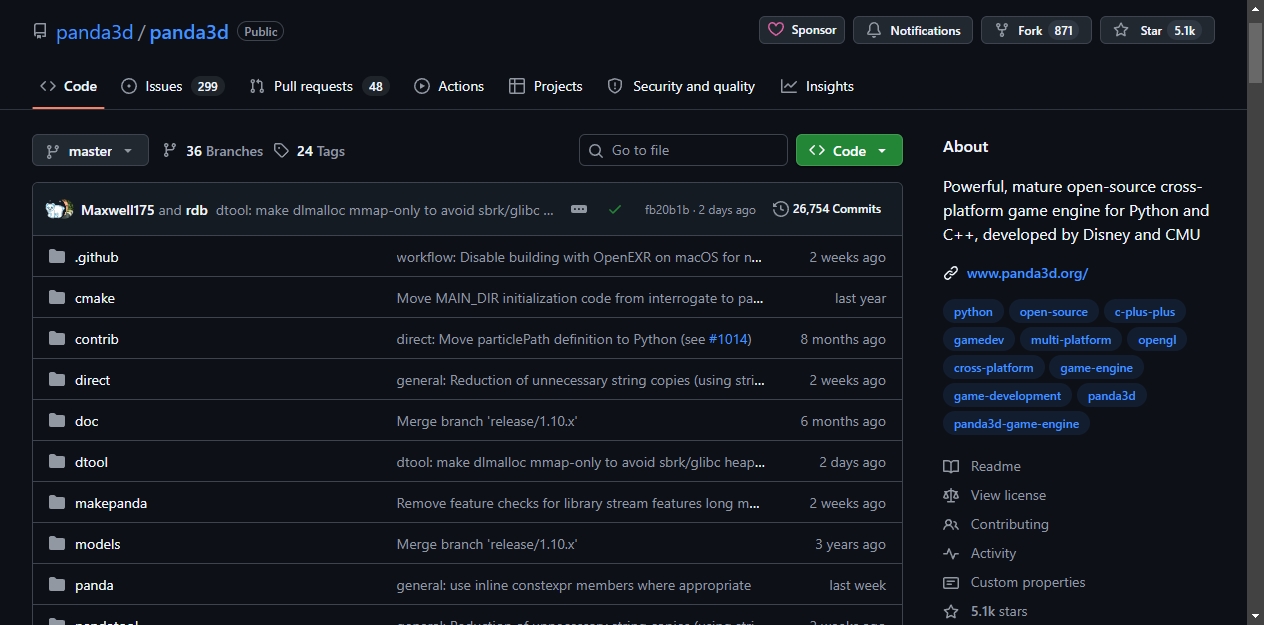Open the Notifications bell button
This screenshot has height=625, width=1264.
pyautogui.click(x=914, y=30)
